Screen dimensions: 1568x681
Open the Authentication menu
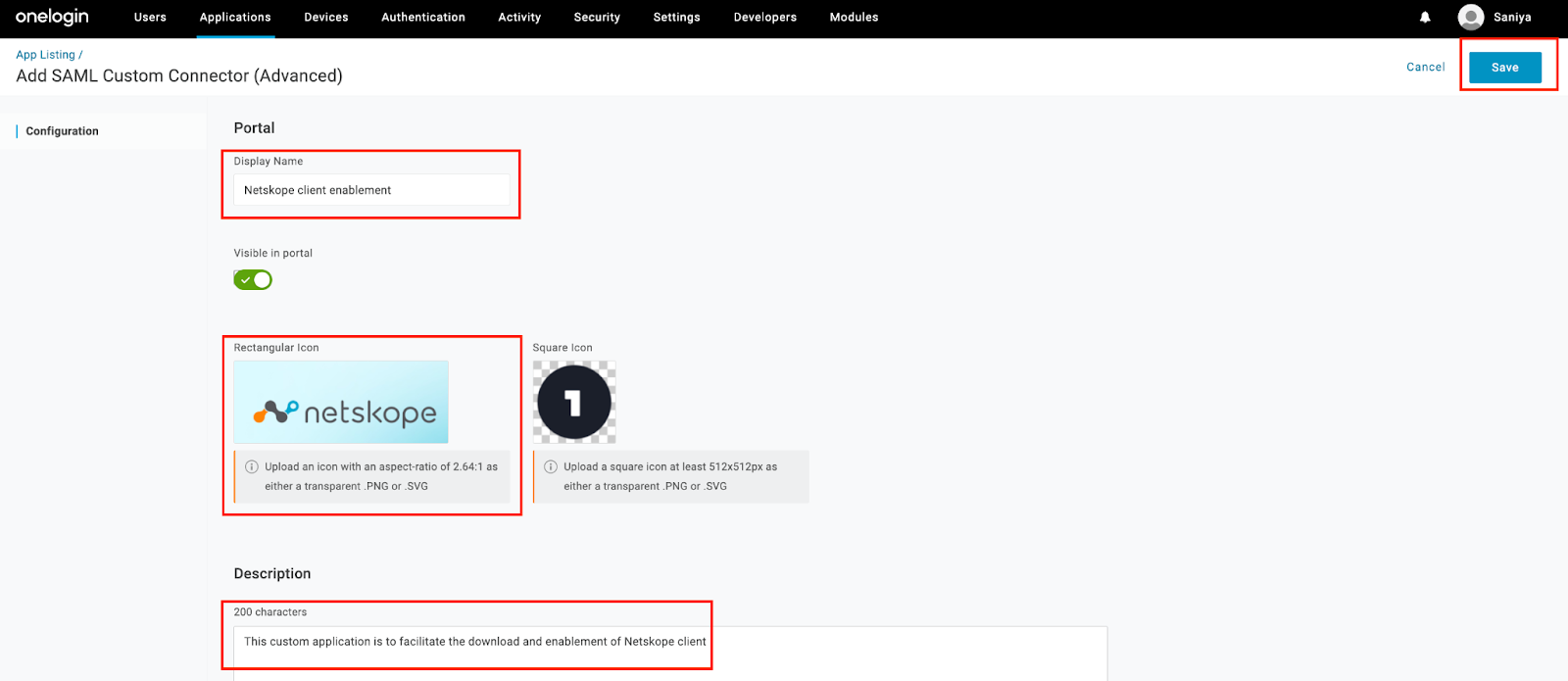click(423, 17)
